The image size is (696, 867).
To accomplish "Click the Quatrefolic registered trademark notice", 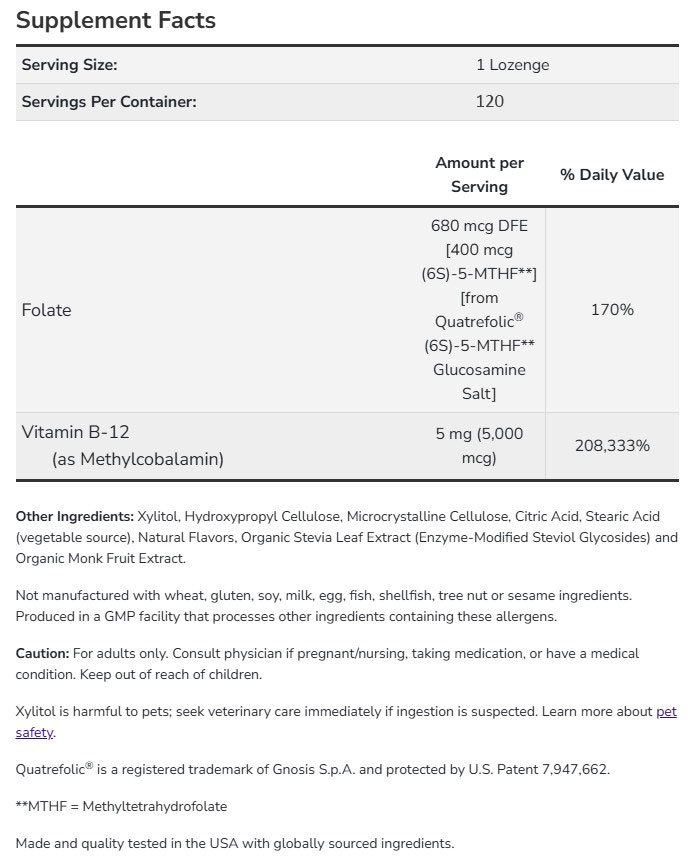I will click(312, 769).
